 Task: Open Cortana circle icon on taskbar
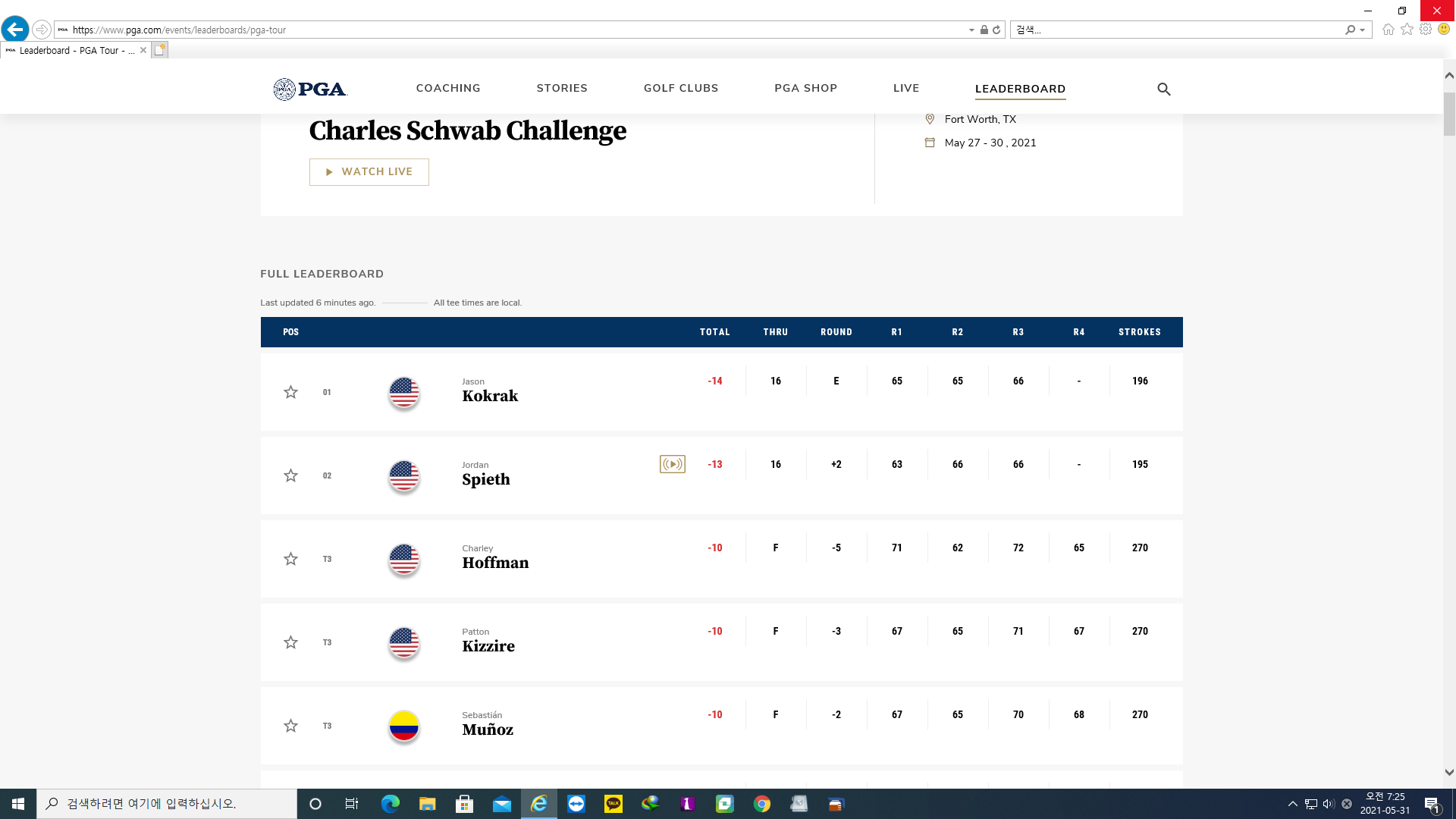pos(315,804)
